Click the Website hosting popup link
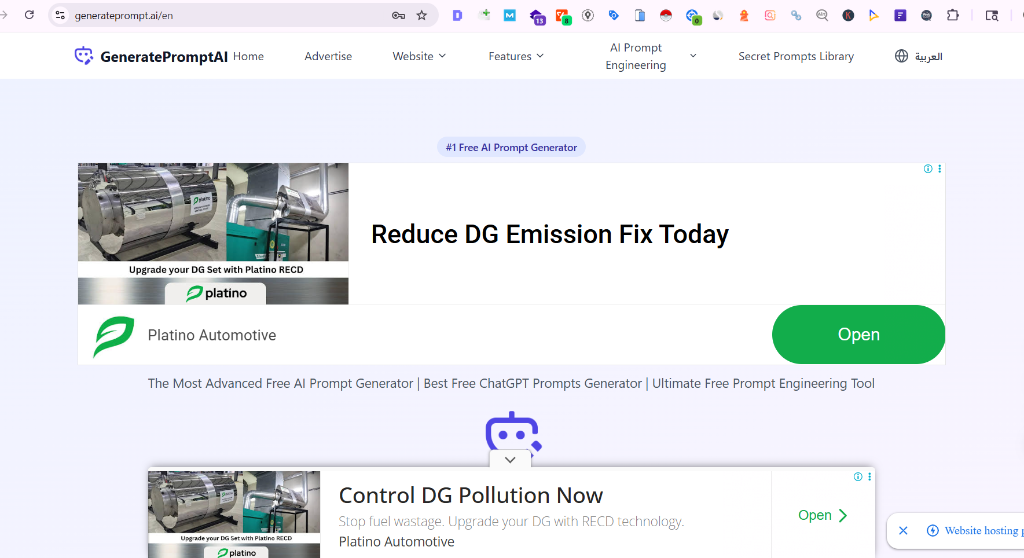The image size is (1024, 558). [975, 531]
